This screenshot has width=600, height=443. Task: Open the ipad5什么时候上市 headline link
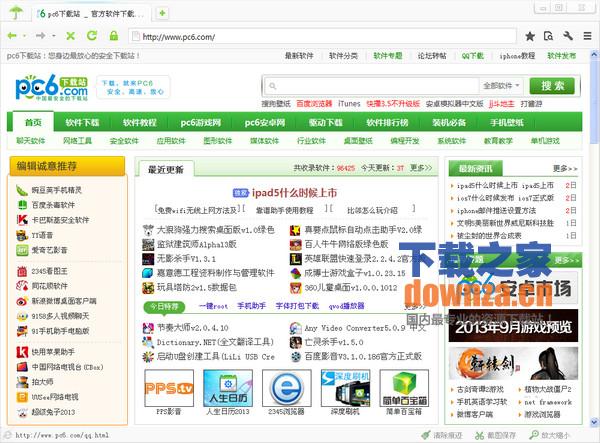pyautogui.click(x=294, y=193)
